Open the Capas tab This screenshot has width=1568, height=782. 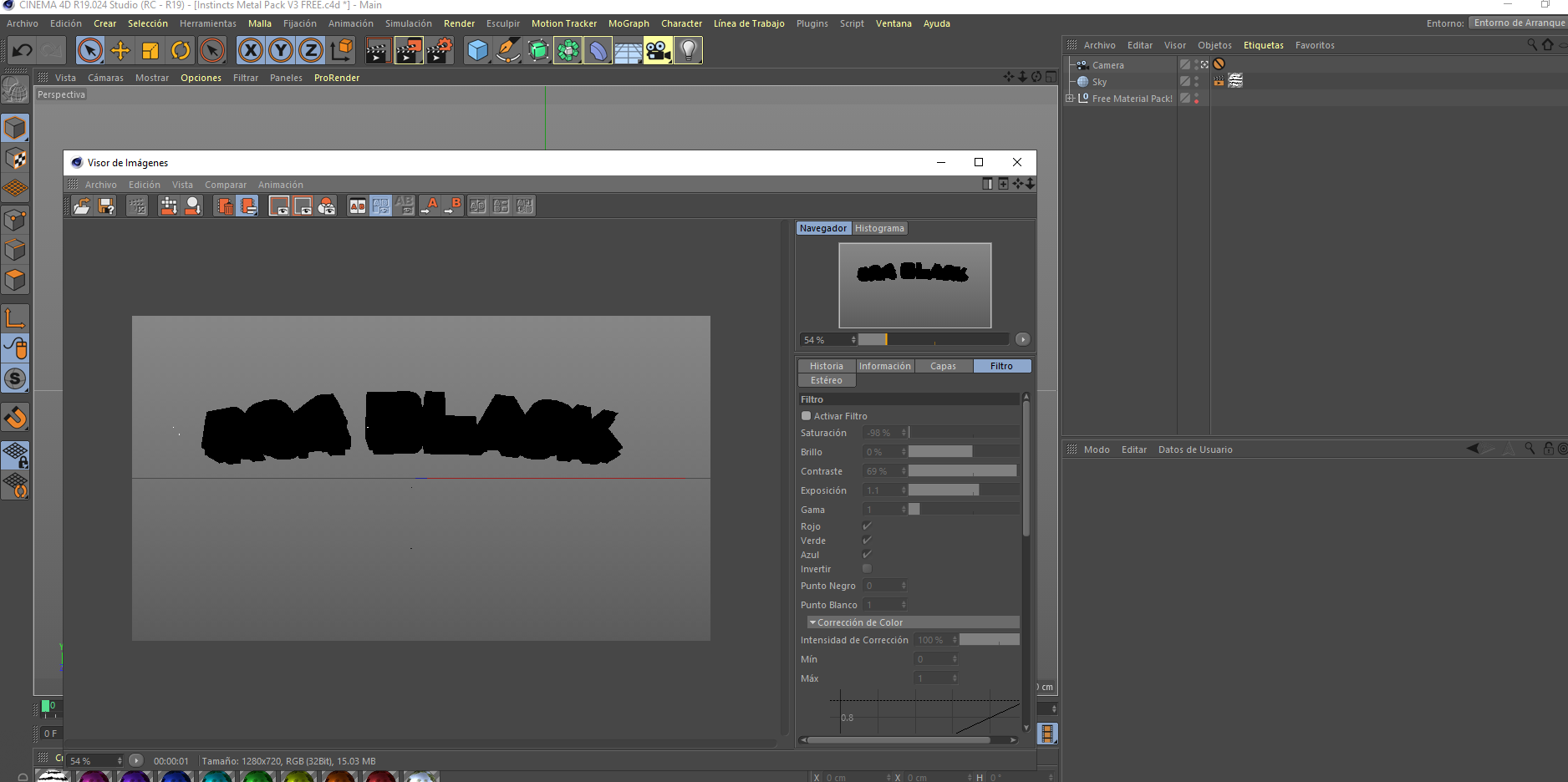click(x=943, y=366)
